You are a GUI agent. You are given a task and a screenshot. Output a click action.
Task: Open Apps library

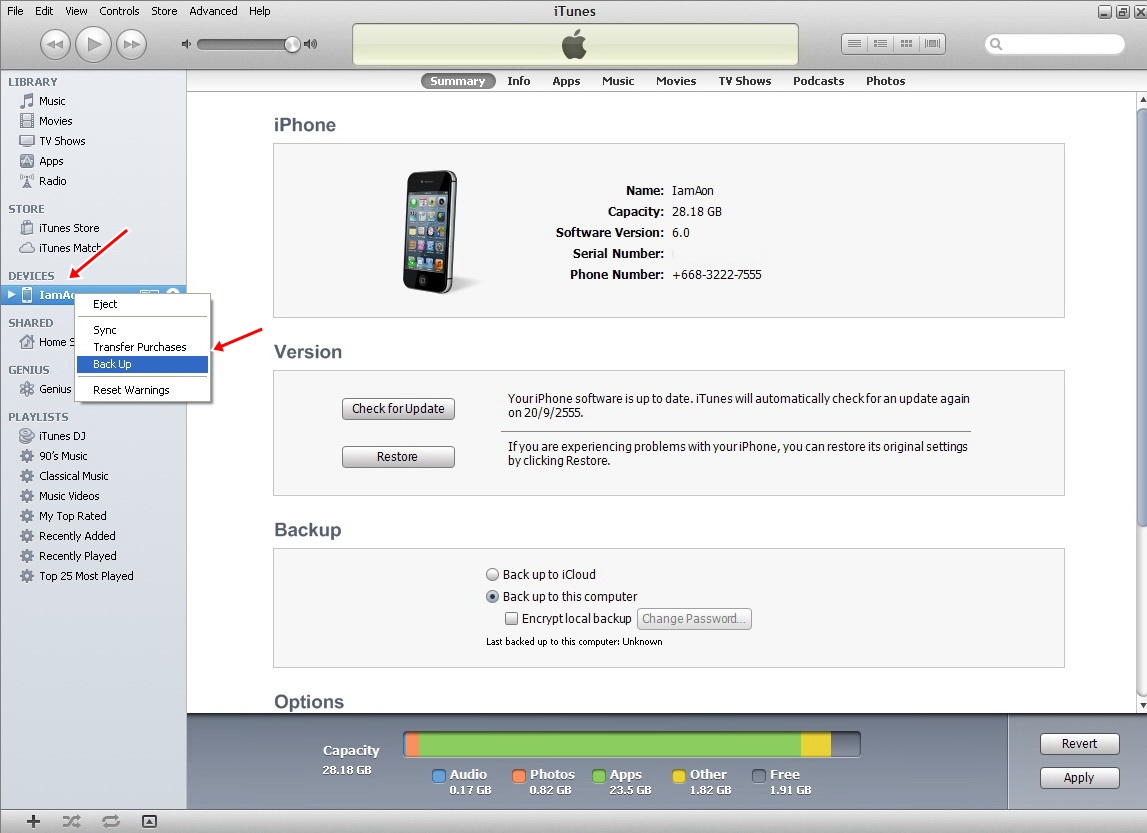51,161
